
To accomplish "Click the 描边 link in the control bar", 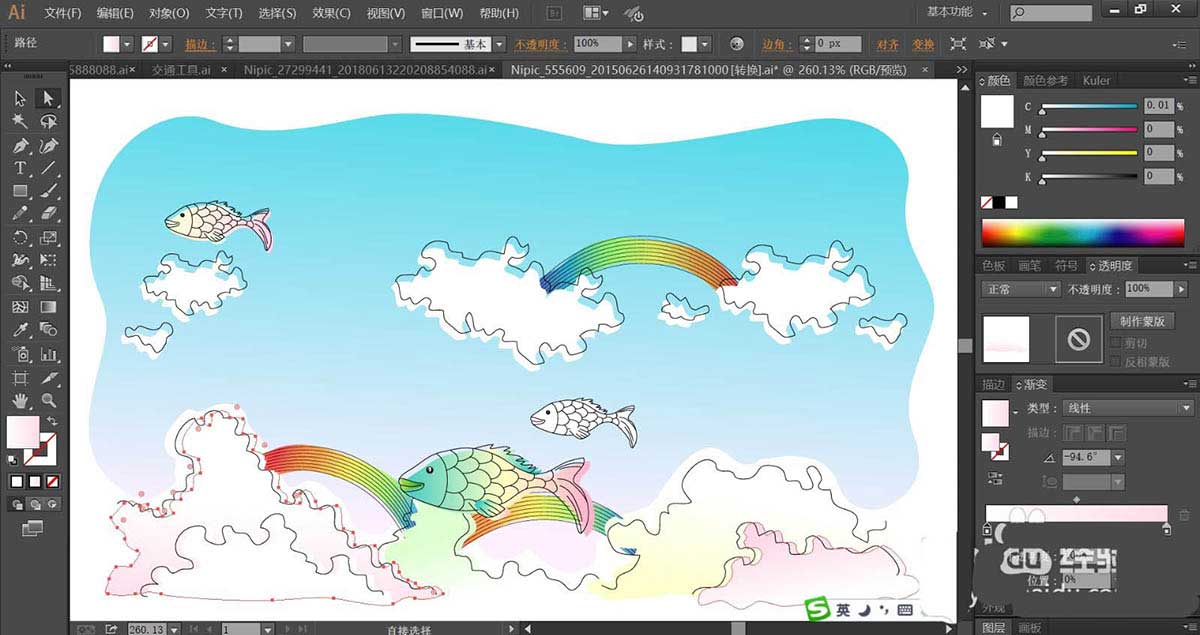I will pyautogui.click(x=198, y=44).
